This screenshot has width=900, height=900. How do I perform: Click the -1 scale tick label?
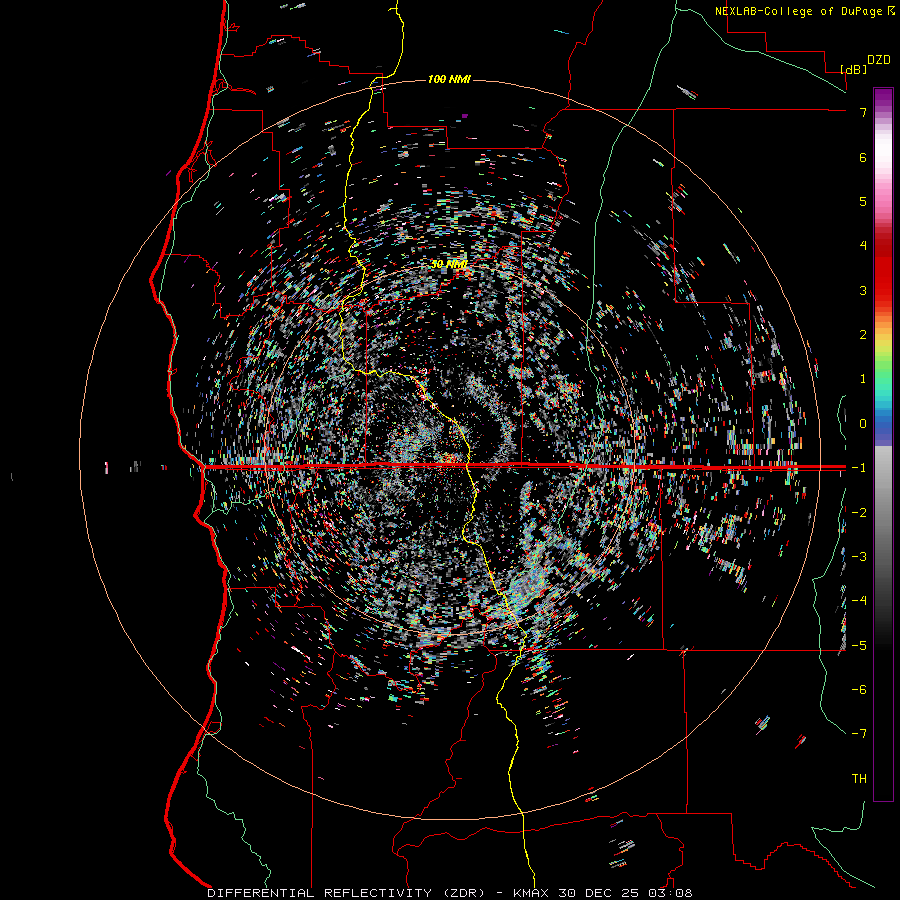tap(859, 468)
